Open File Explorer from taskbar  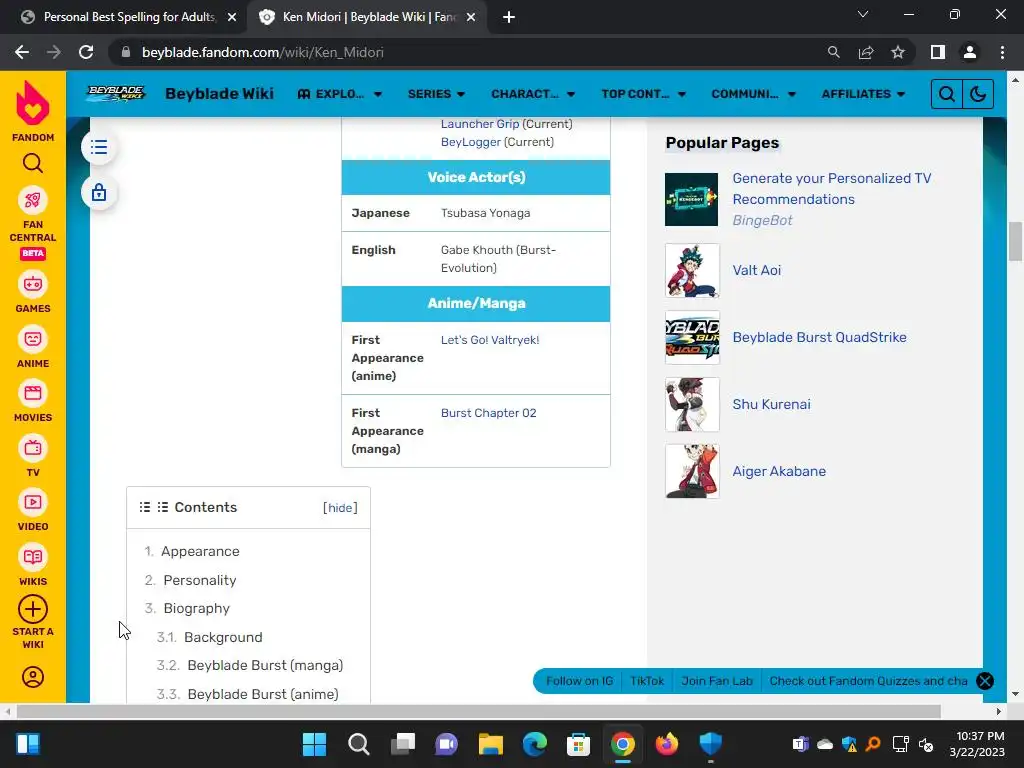490,744
